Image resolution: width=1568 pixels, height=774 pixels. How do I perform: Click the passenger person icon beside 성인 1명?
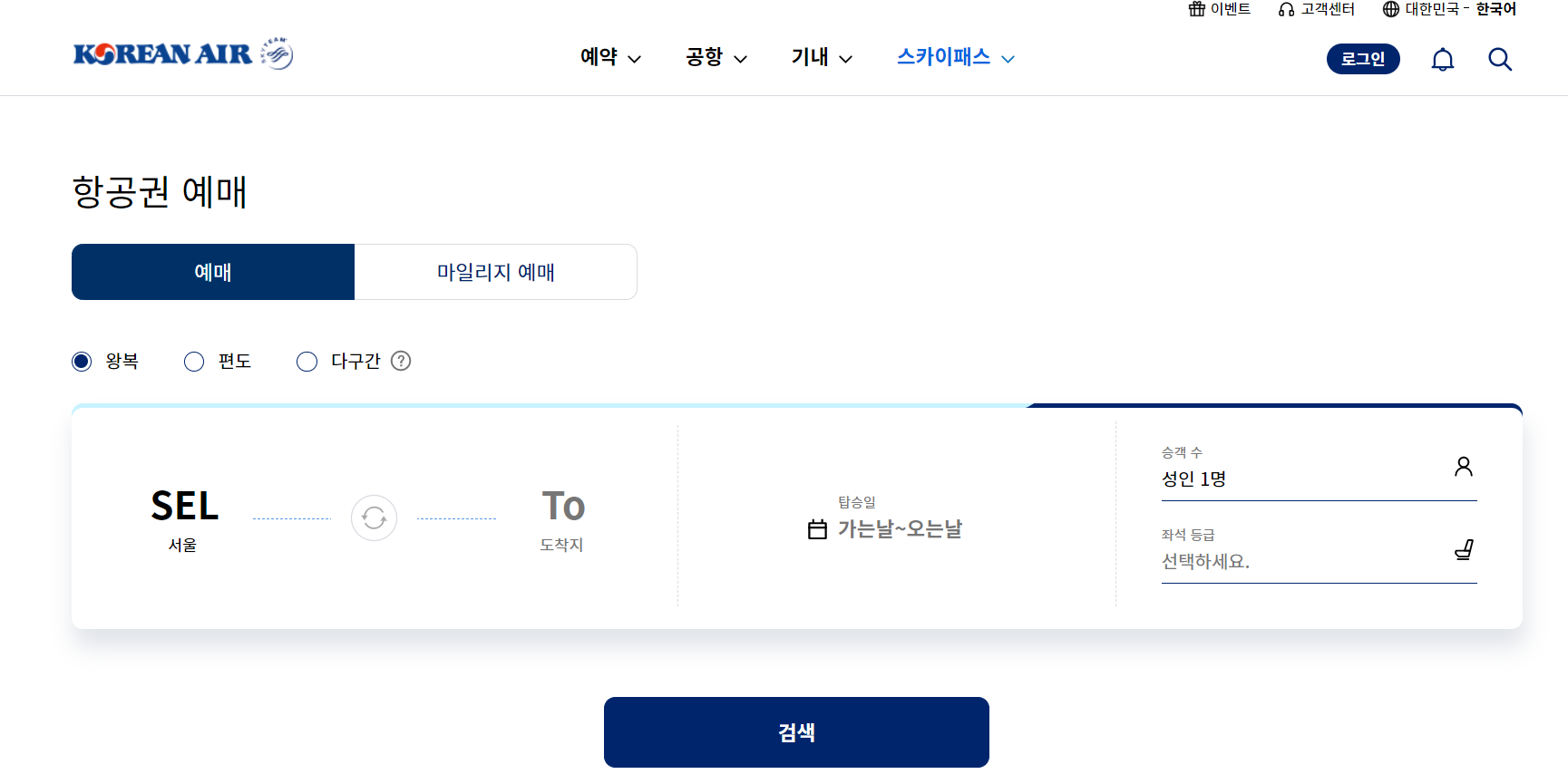pos(1464,466)
